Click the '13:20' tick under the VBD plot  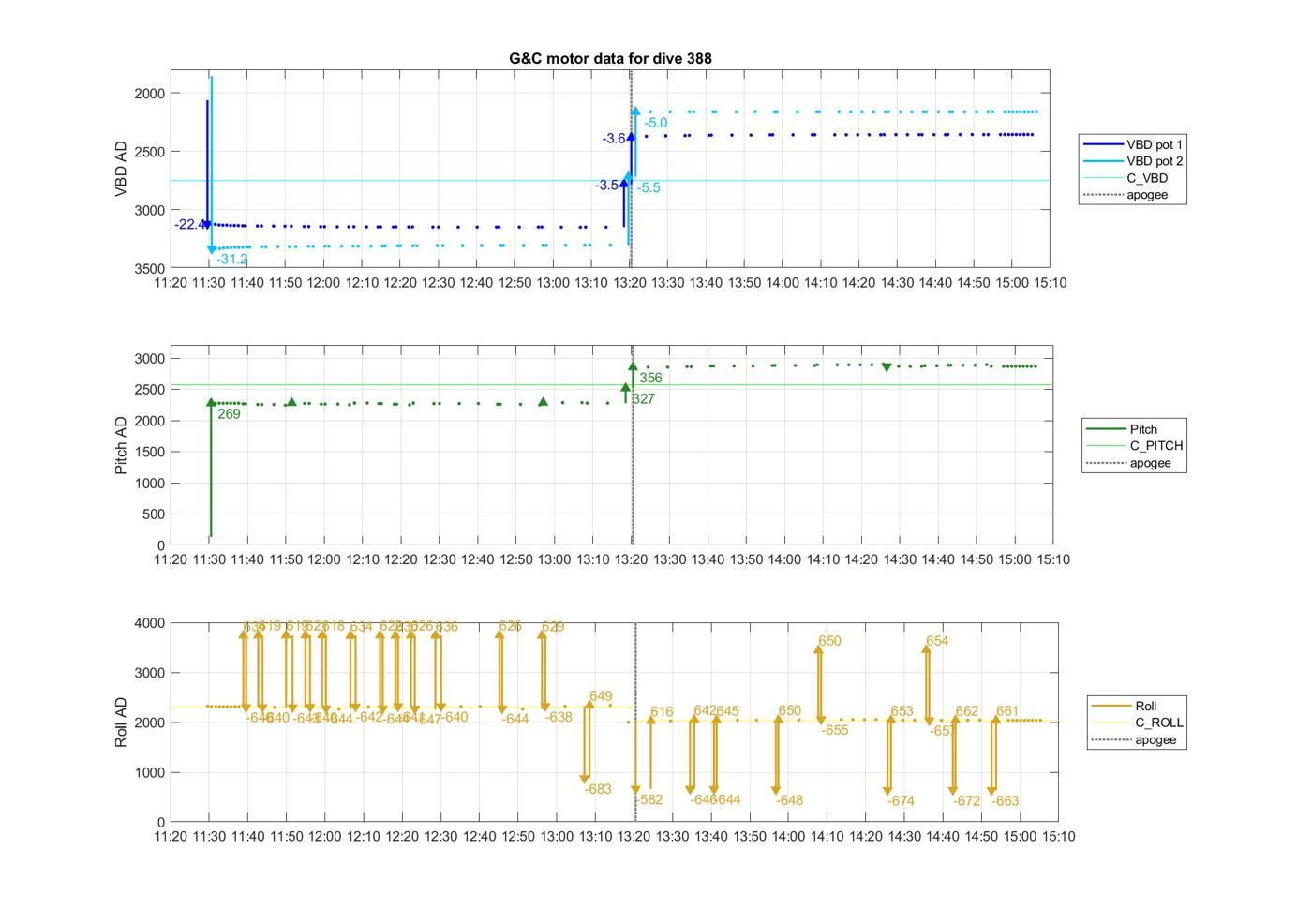pos(630,282)
